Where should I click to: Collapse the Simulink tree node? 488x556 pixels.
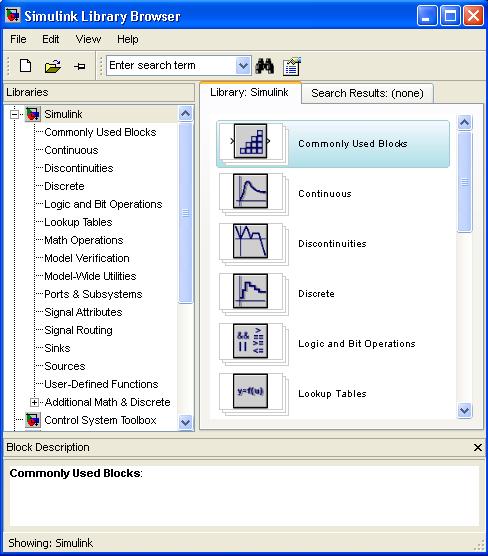[15, 115]
